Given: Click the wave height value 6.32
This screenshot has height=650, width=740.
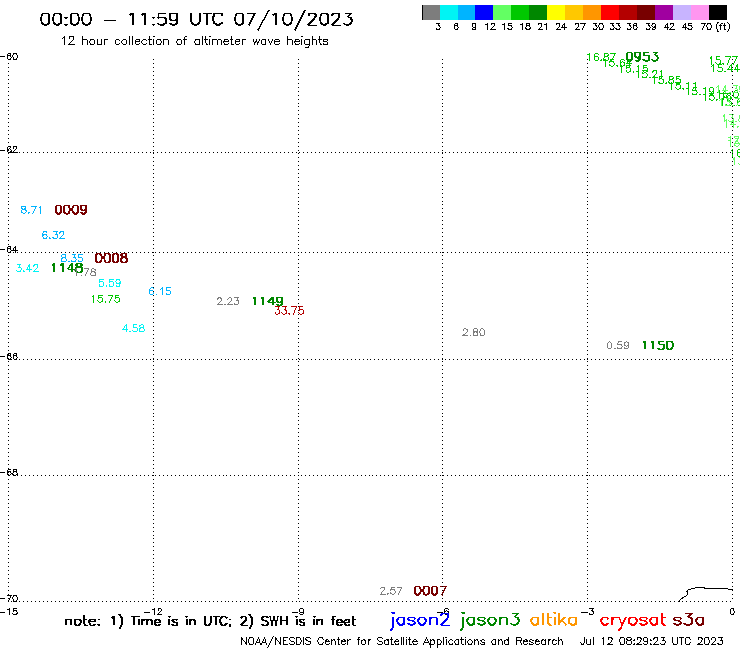Looking at the screenshot, I should 53,235.
